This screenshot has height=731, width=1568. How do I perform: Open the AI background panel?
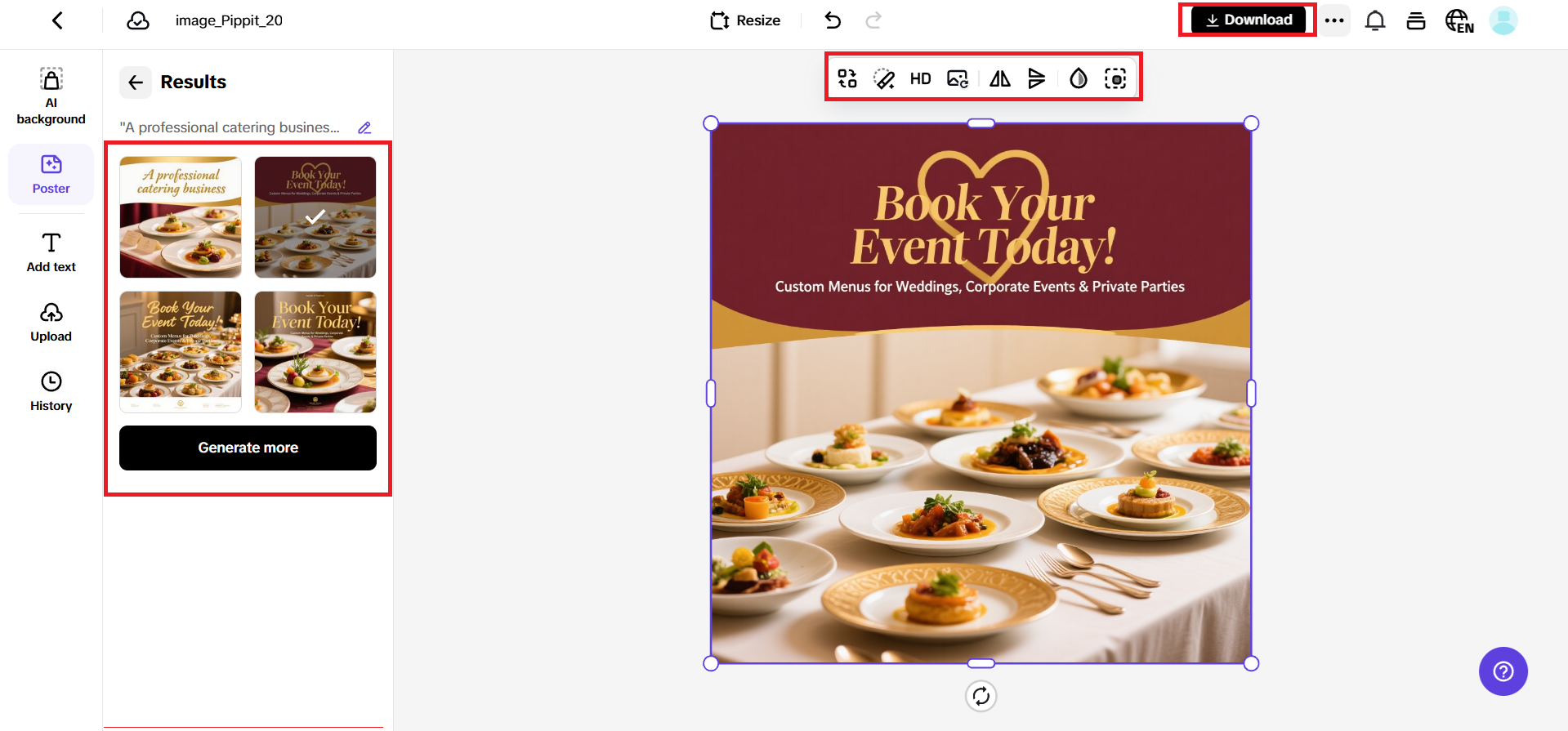coord(51,96)
